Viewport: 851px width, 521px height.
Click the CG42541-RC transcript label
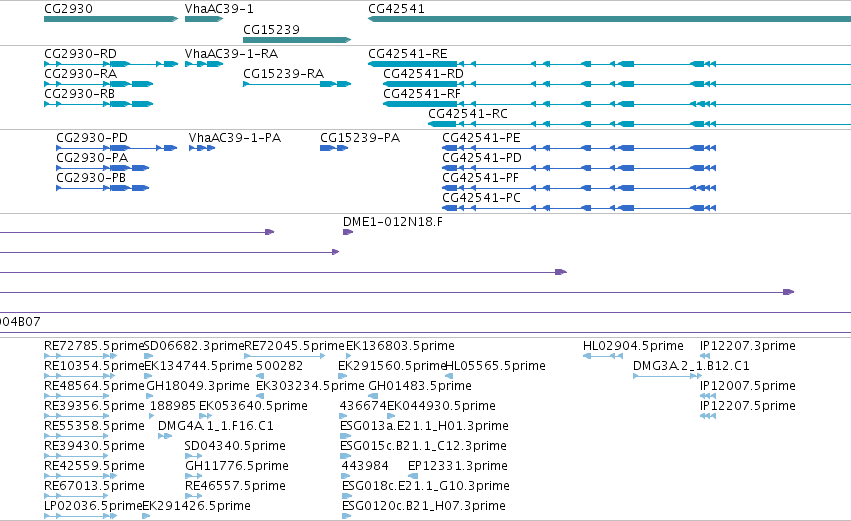pyautogui.click(x=468, y=114)
